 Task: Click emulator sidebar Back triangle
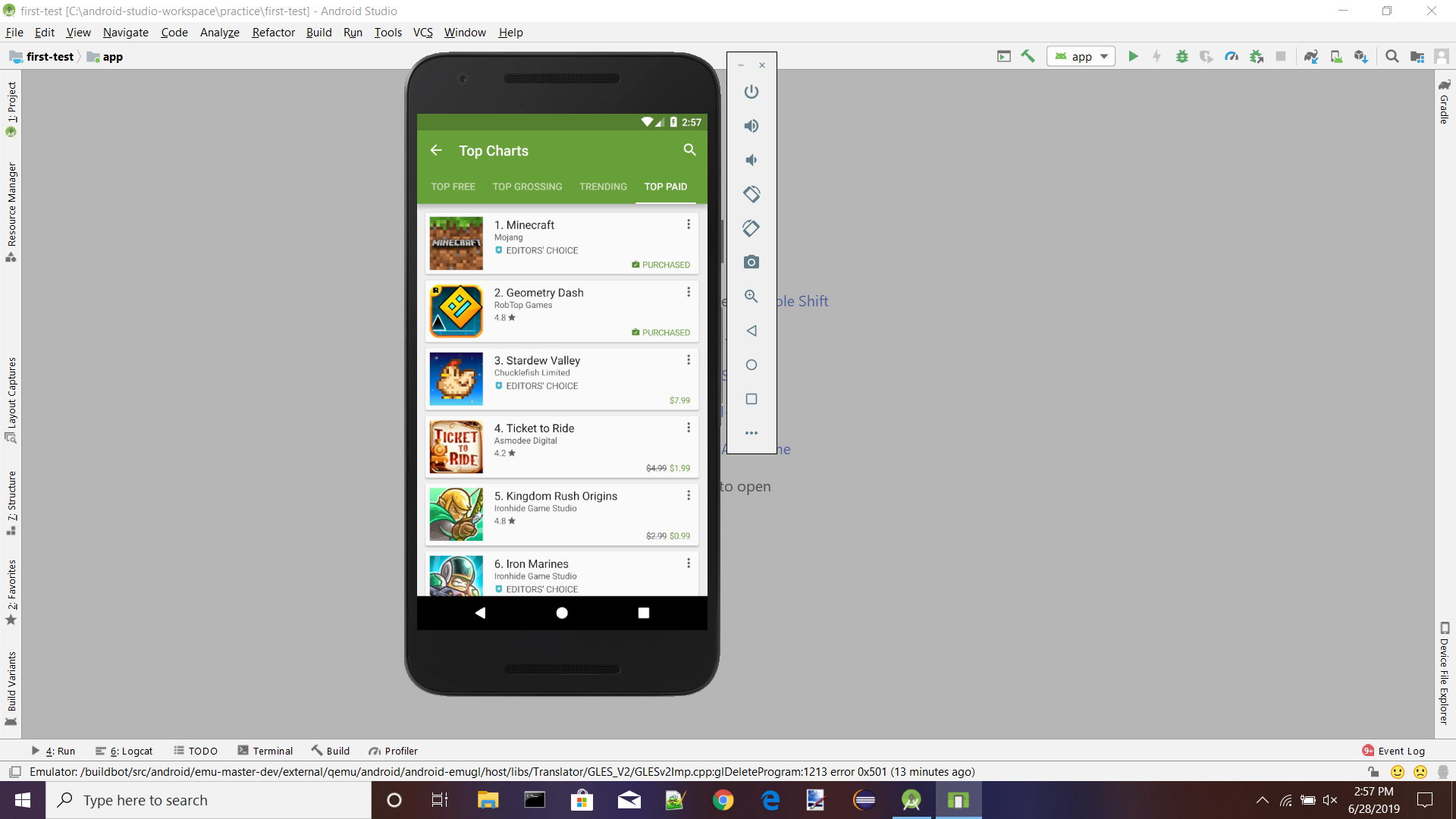click(x=751, y=331)
